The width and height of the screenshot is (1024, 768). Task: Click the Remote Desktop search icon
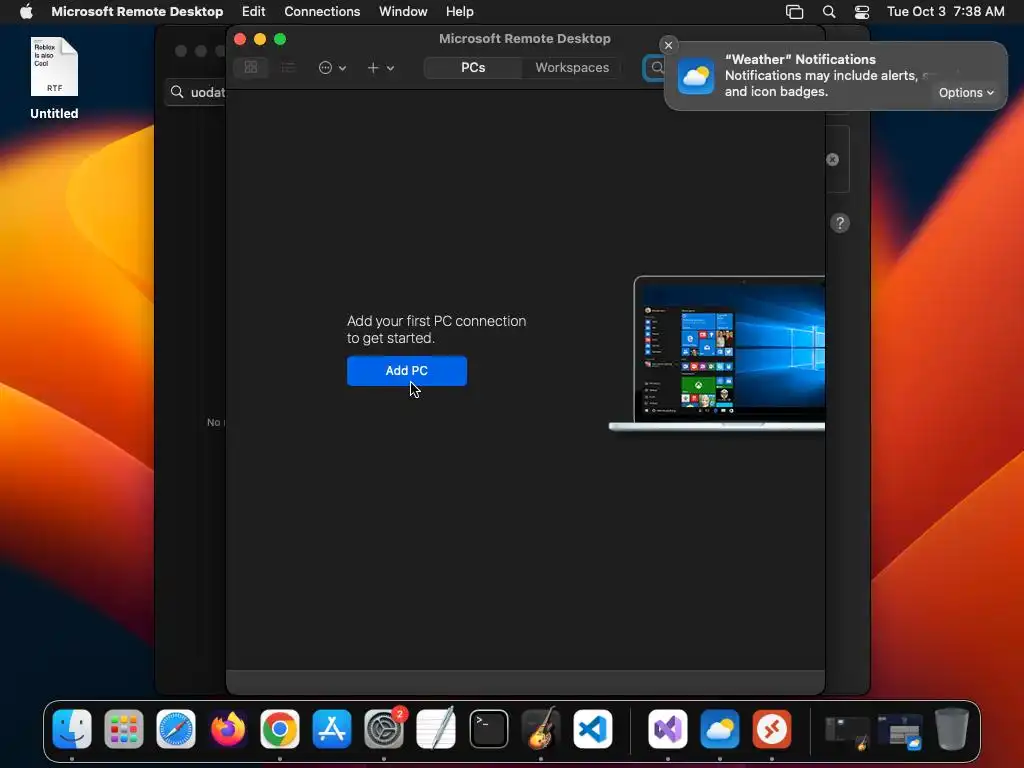655,67
